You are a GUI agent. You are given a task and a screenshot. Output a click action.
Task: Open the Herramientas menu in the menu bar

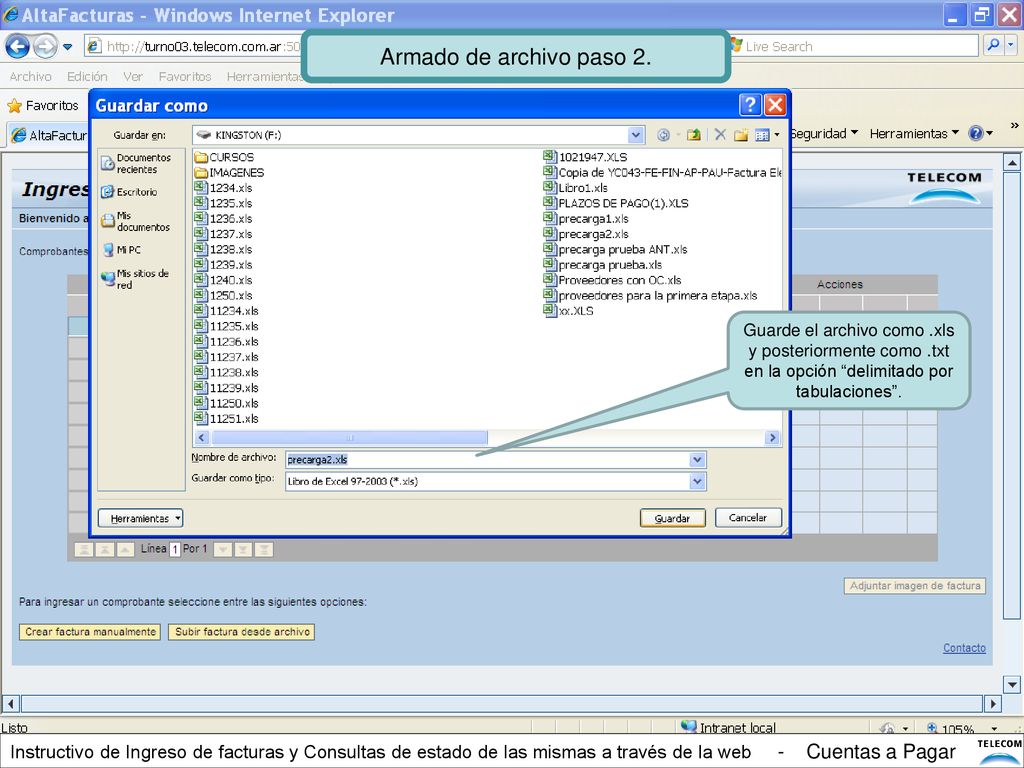click(264, 76)
